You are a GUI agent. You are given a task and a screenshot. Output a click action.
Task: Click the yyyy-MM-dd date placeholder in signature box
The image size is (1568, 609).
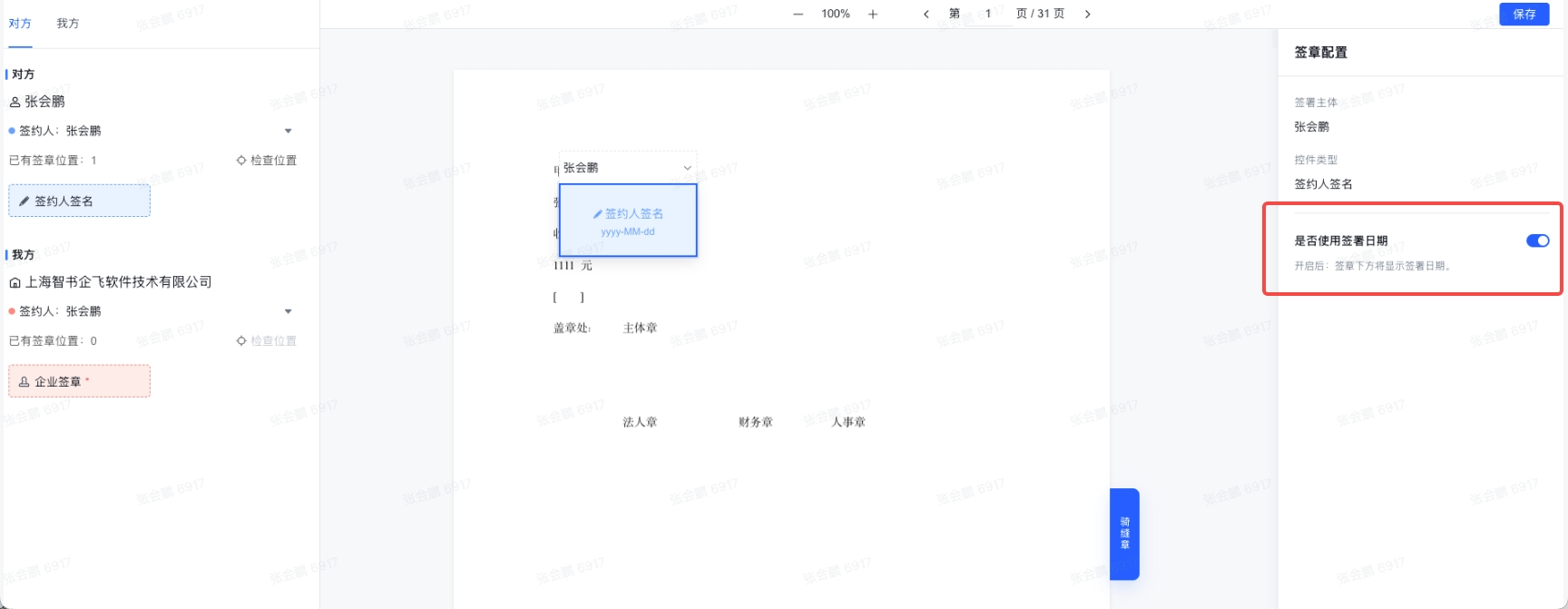(628, 232)
